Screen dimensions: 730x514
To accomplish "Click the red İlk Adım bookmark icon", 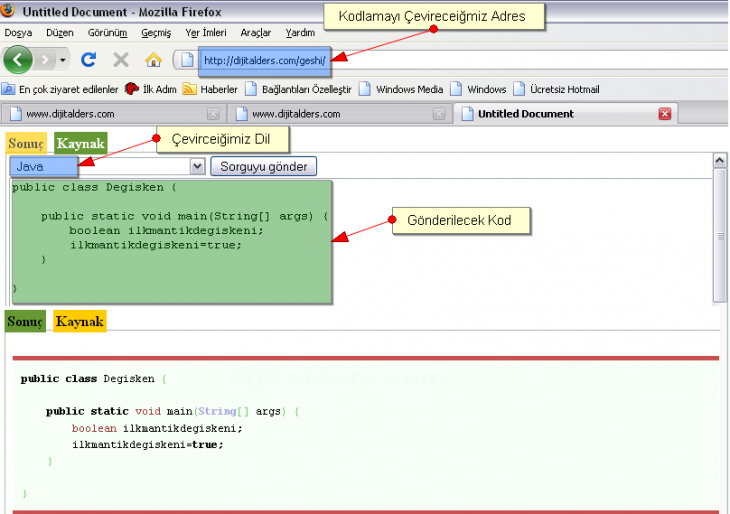I will click(x=132, y=88).
